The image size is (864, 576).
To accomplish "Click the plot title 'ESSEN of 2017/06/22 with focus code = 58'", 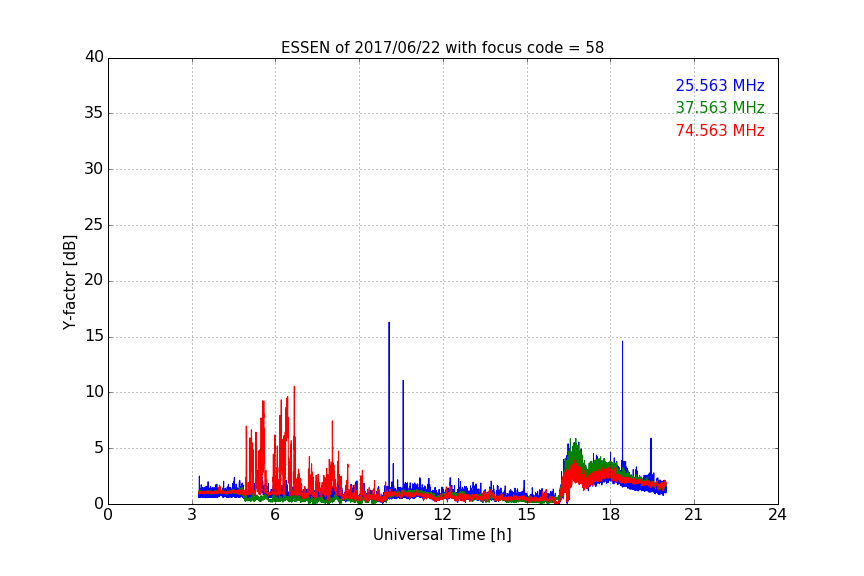I will 442,48.
